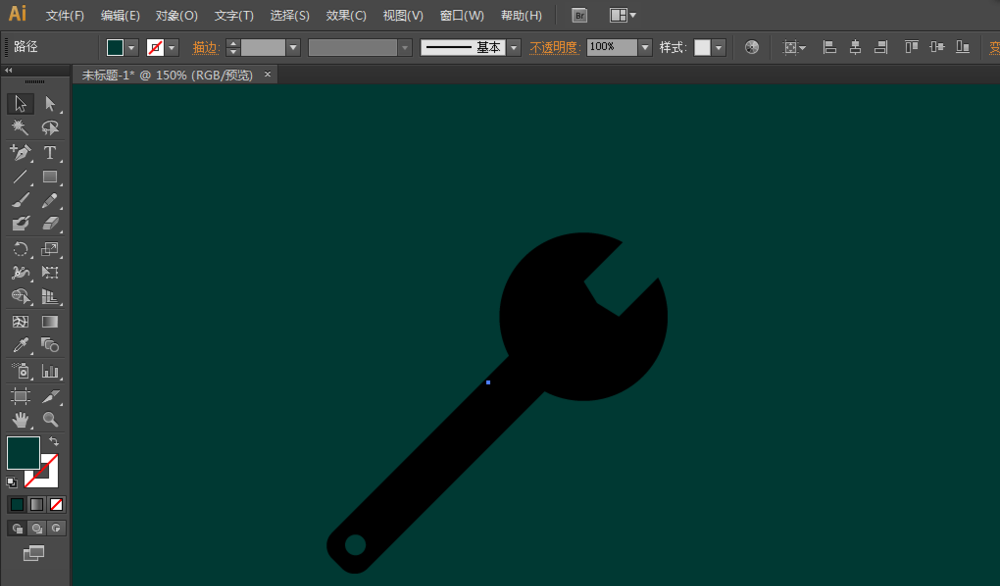The height and width of the screenshot is (586, 1000).
Task: Open the 效果(C) menu
Action: point(346,16)
